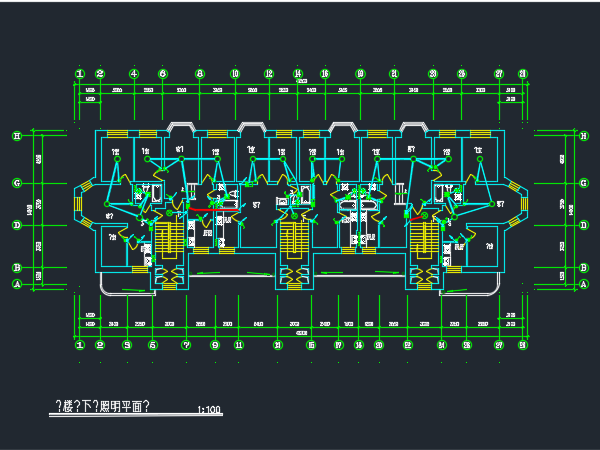Select axis grid bubble 7

[x=186, y=345]
